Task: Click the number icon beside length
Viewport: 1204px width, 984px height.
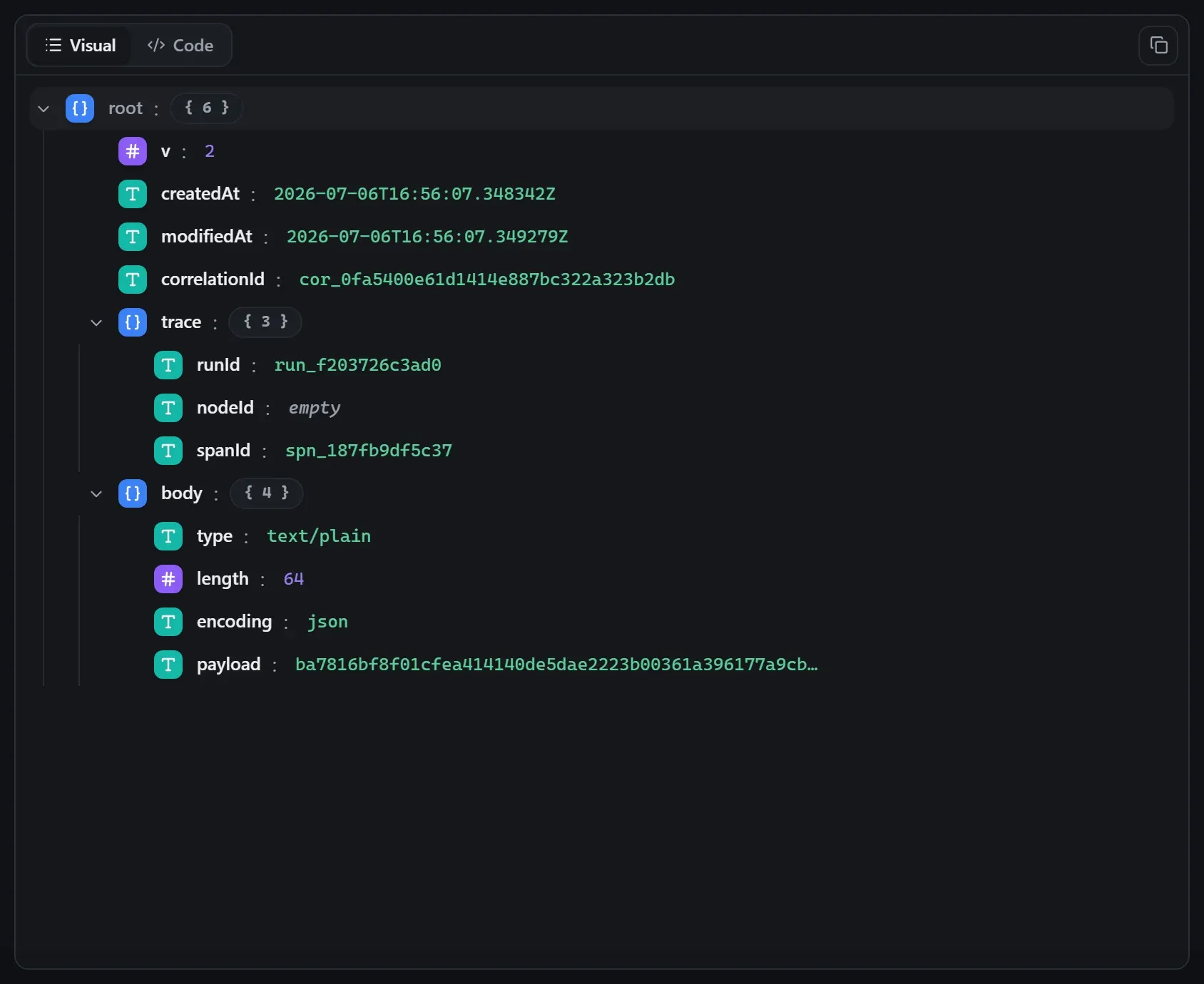Action: point(168,579)
